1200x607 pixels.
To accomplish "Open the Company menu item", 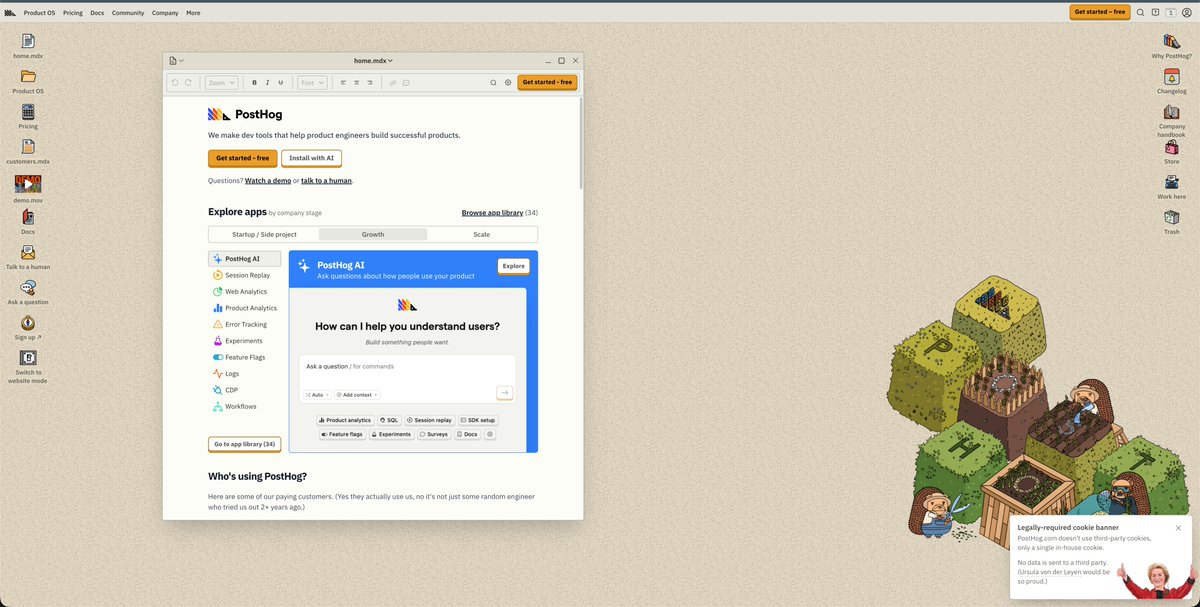I will 165,13.
